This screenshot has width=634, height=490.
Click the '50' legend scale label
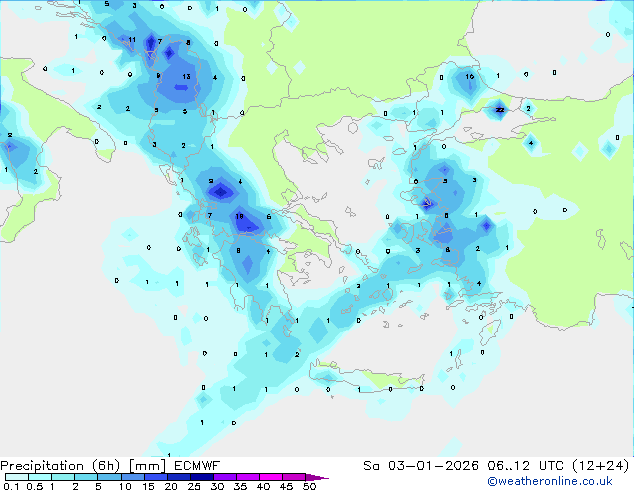309,486
